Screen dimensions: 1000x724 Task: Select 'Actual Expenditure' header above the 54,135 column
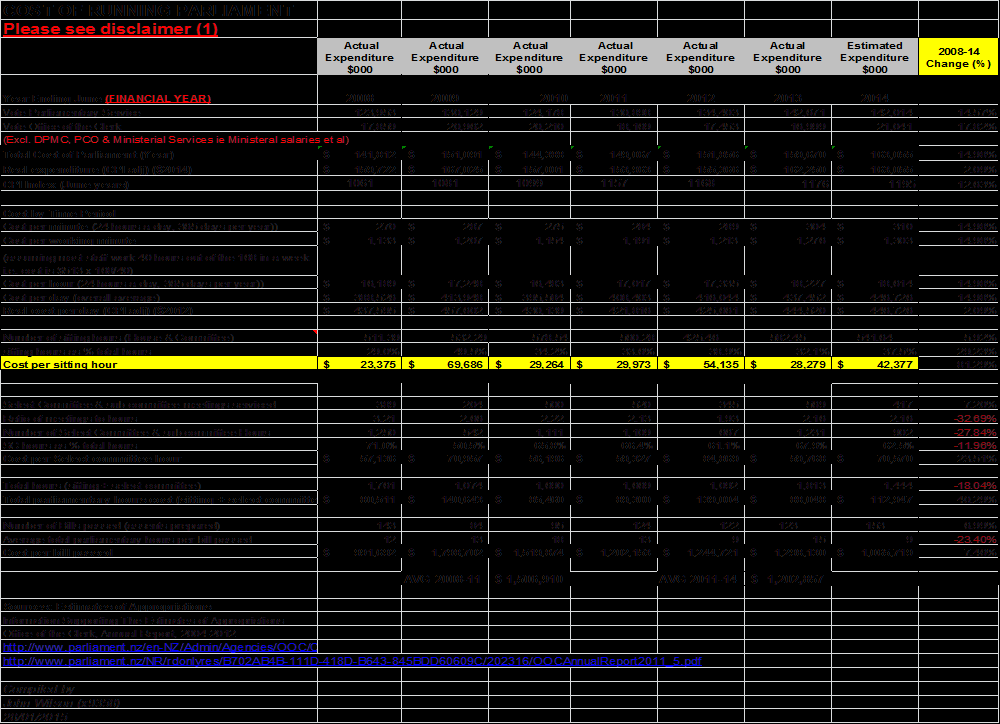(700, 57)
